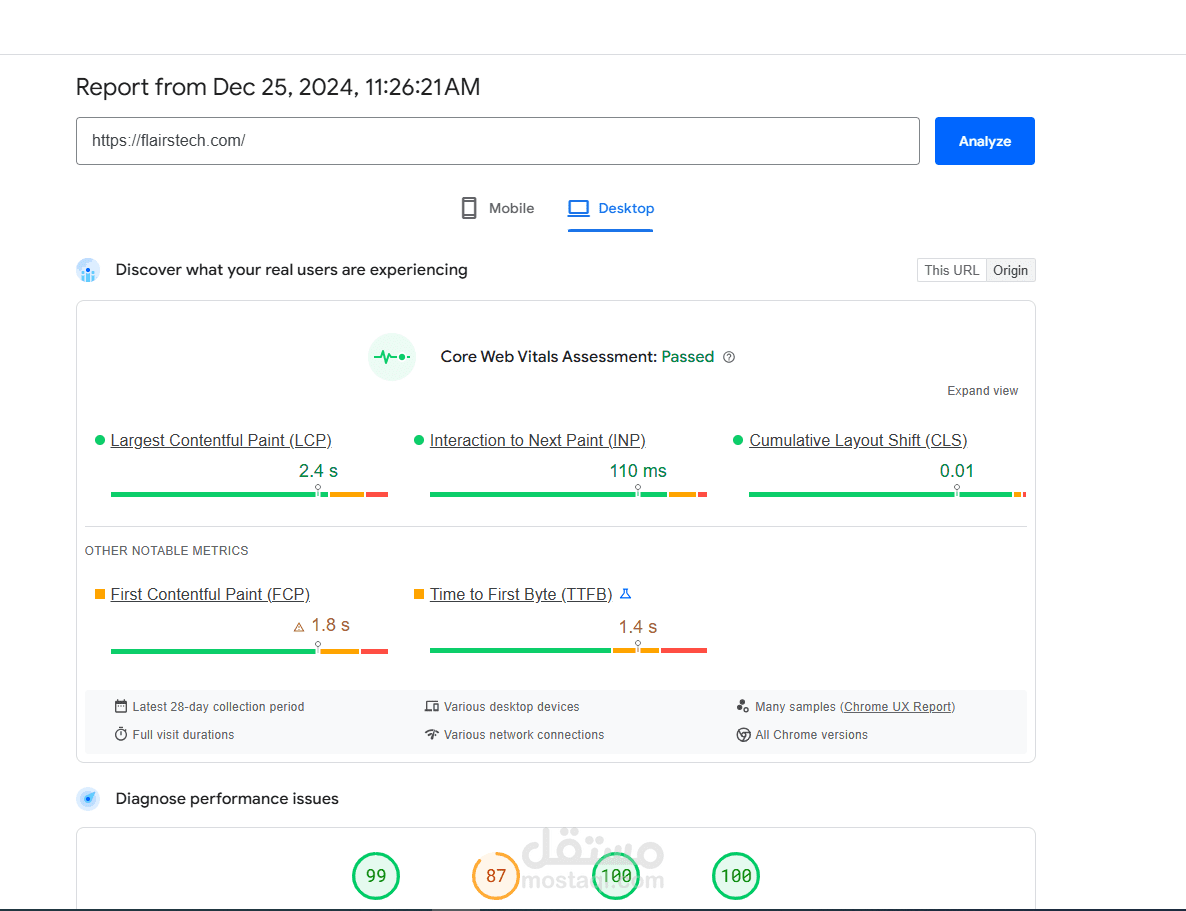Click the real users experience icon
Viewport: 1186px width, 911px height.
pos(88,270)
